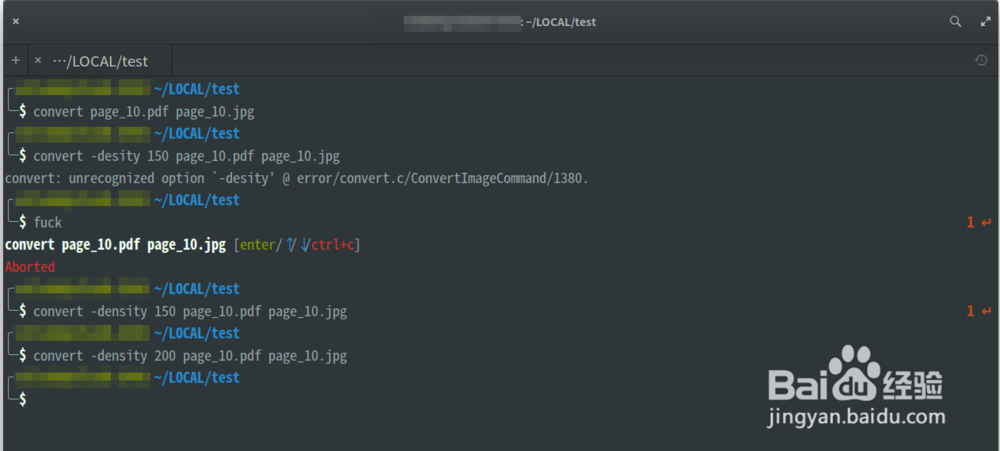
Task: Add a new terminal tab
Action: point(15,61)
